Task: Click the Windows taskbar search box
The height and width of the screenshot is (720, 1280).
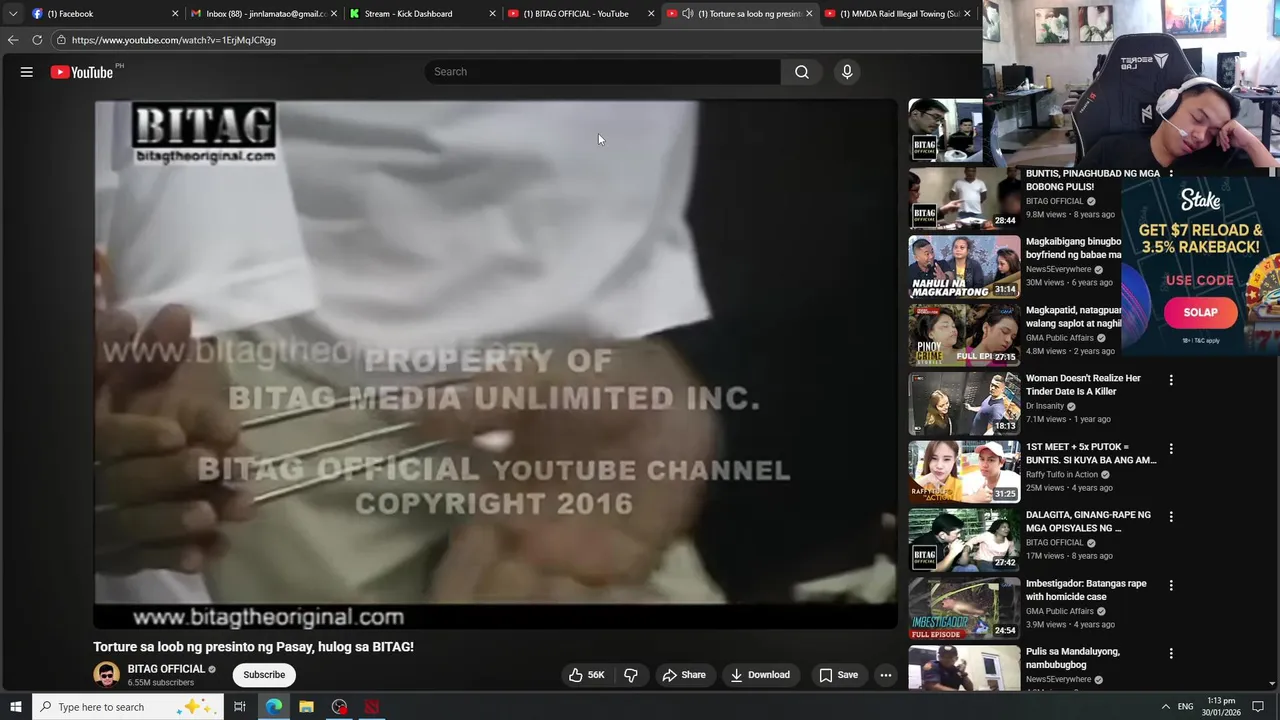Action: tap(128, 707)
